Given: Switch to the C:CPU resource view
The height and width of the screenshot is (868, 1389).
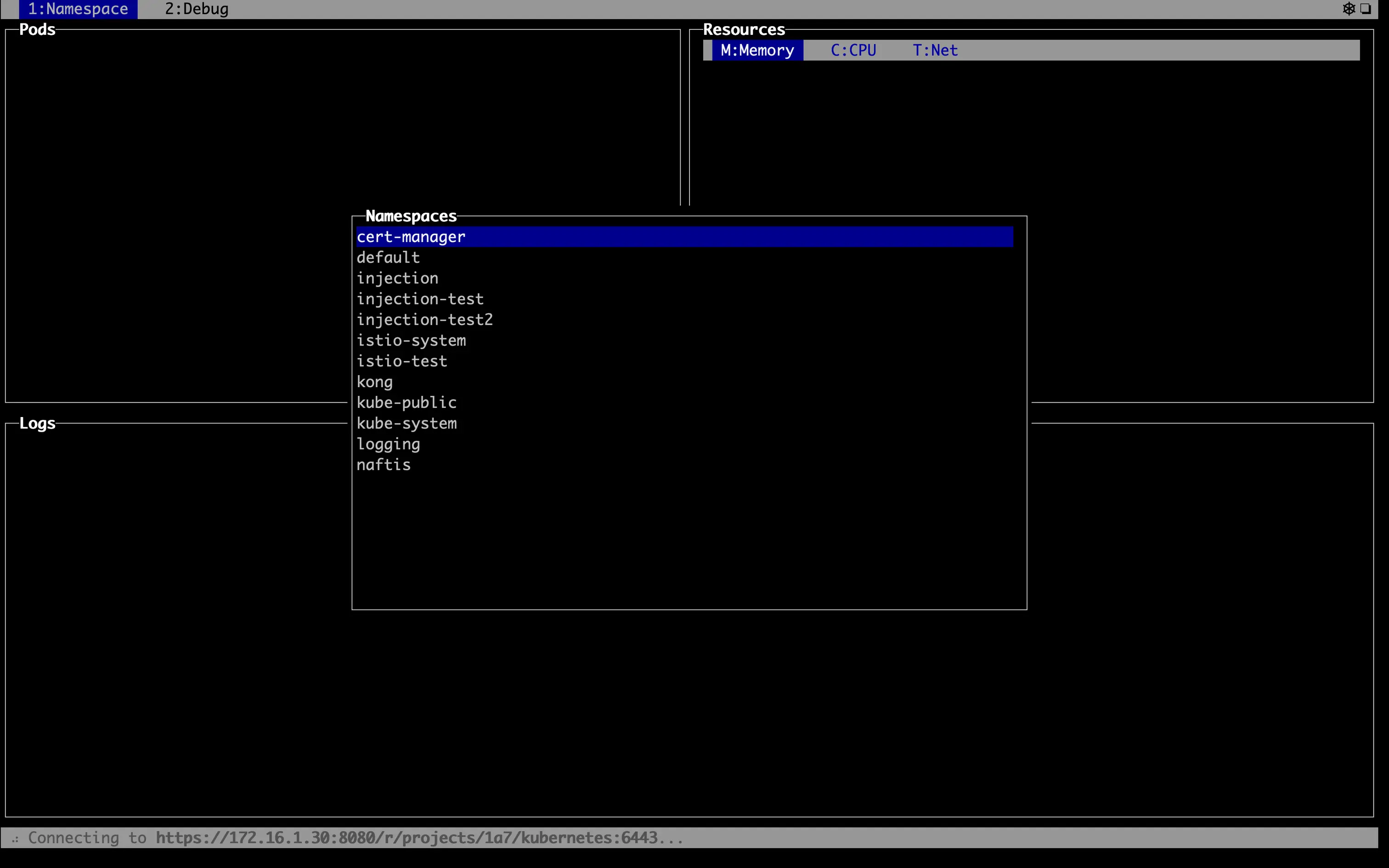Looking at the screenshot, I should 853,51.
